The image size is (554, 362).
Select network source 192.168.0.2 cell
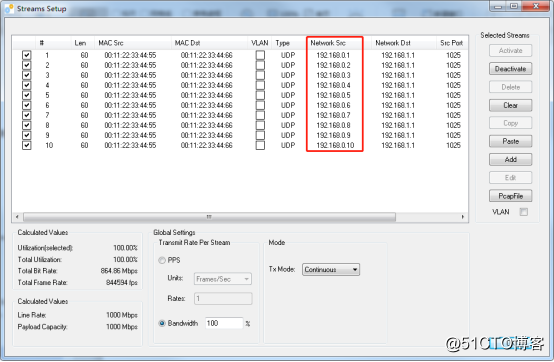(333, 65)
